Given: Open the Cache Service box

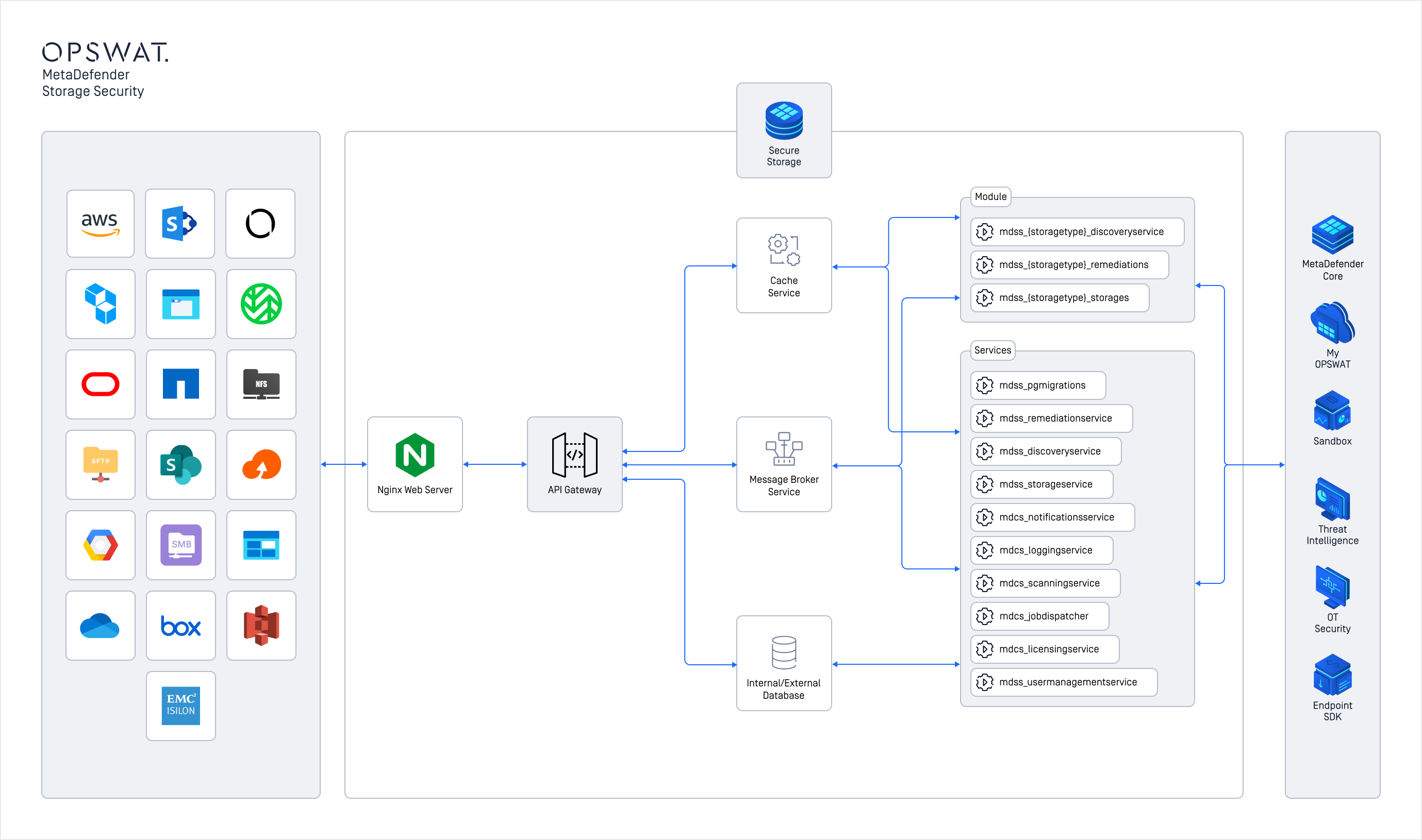Looking at the screenshot, I should tap(784, 265).
